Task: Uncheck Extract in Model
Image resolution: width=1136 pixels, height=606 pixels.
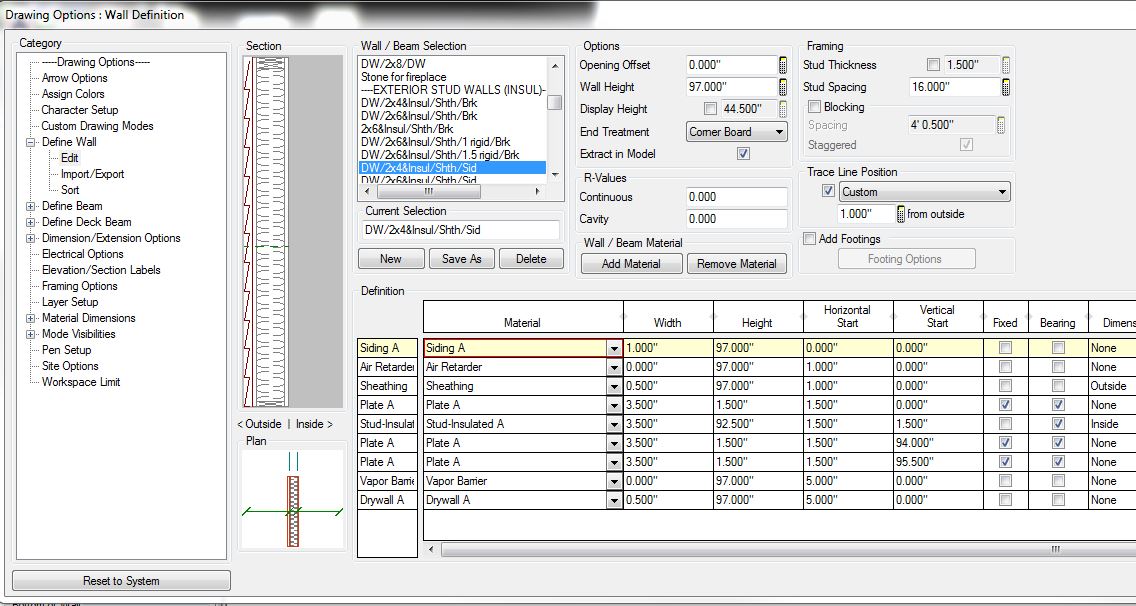Action: pos(742,153)
